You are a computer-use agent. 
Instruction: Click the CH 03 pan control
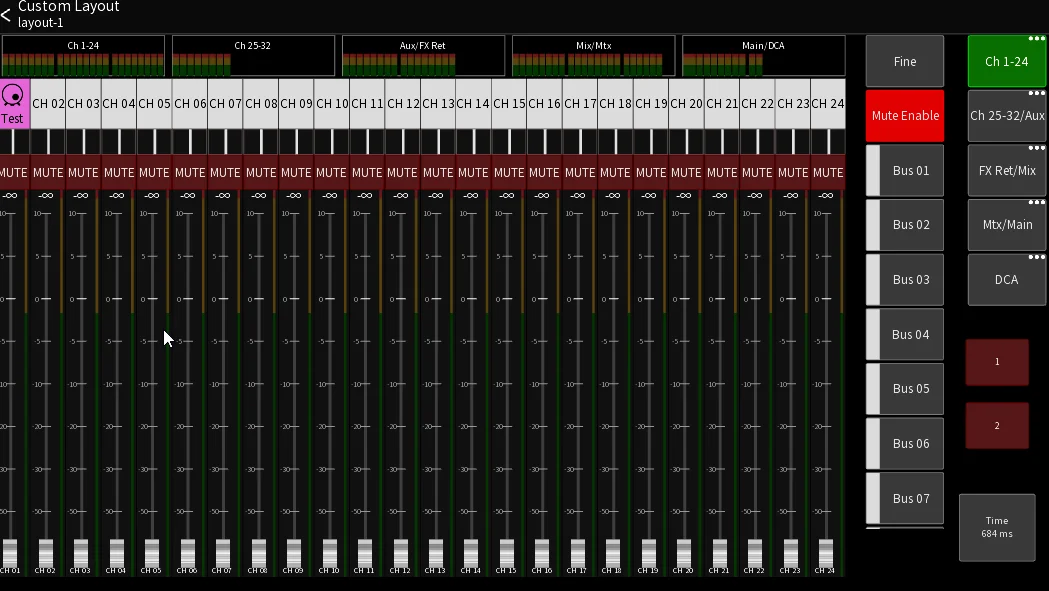83,142
